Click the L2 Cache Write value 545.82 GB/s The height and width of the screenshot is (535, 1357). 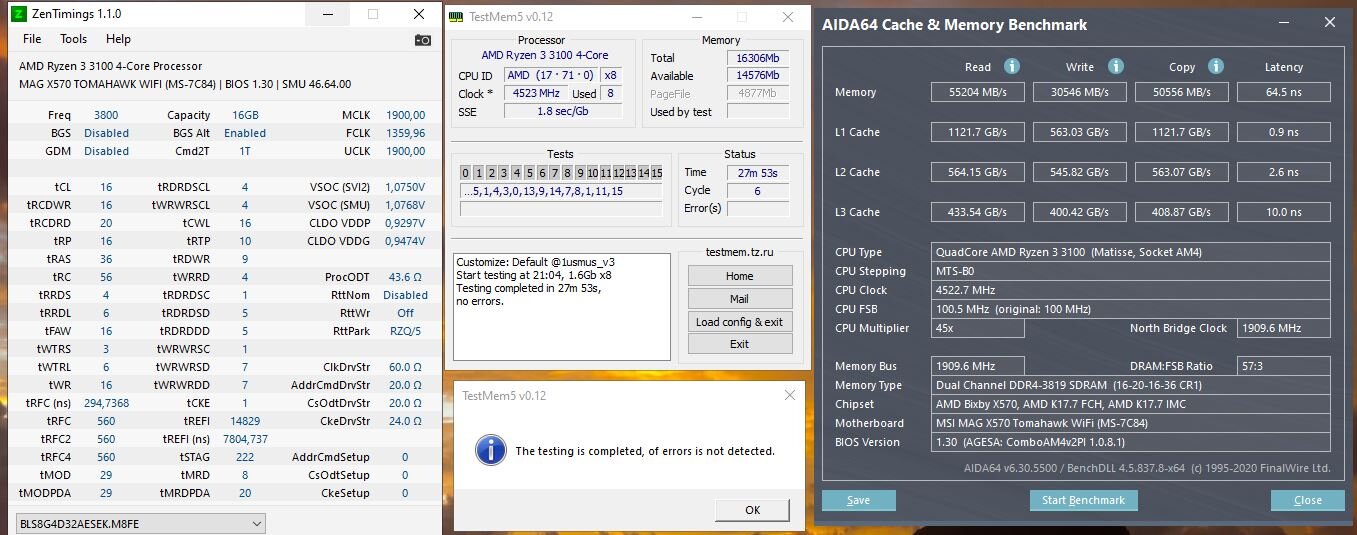1079,172
